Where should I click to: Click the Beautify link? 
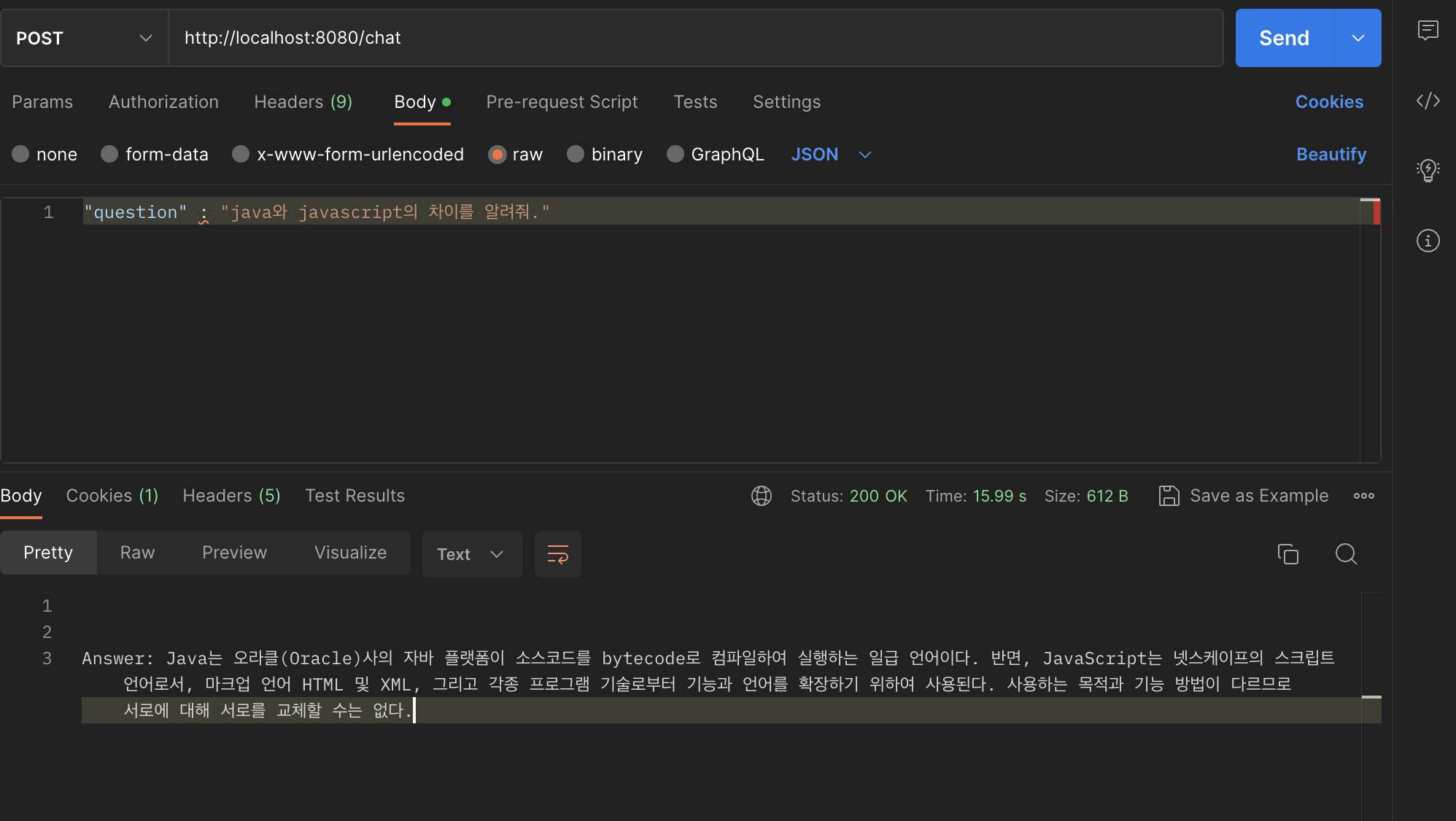1331,155
